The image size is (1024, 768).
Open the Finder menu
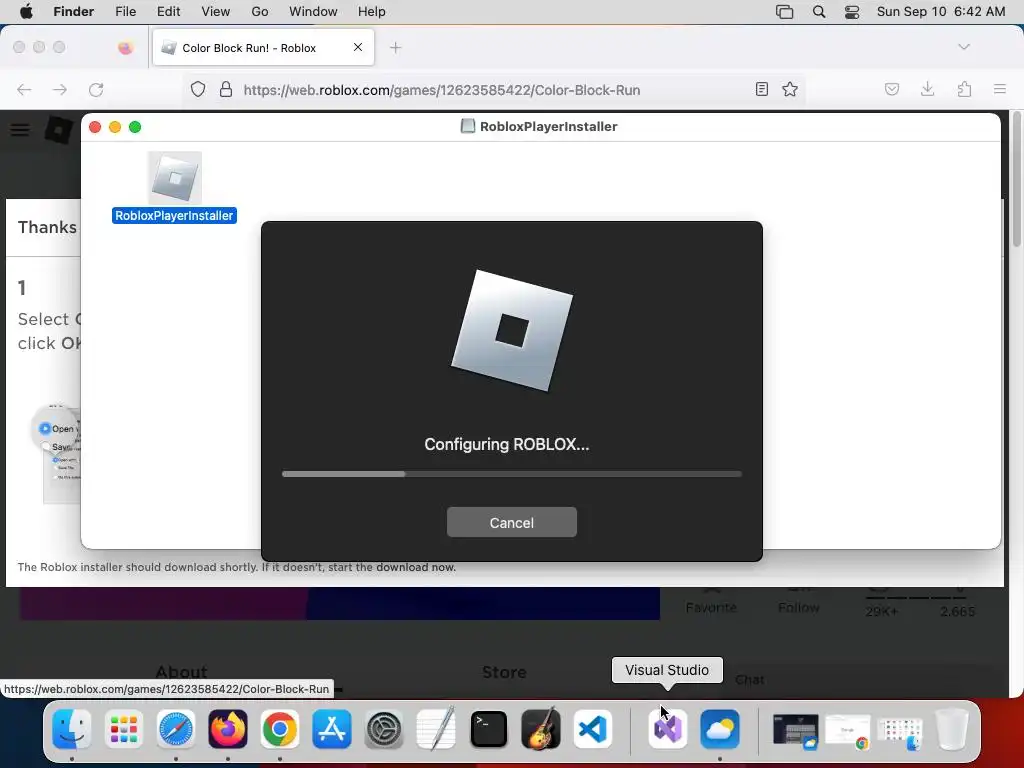(x=73, y=12)
